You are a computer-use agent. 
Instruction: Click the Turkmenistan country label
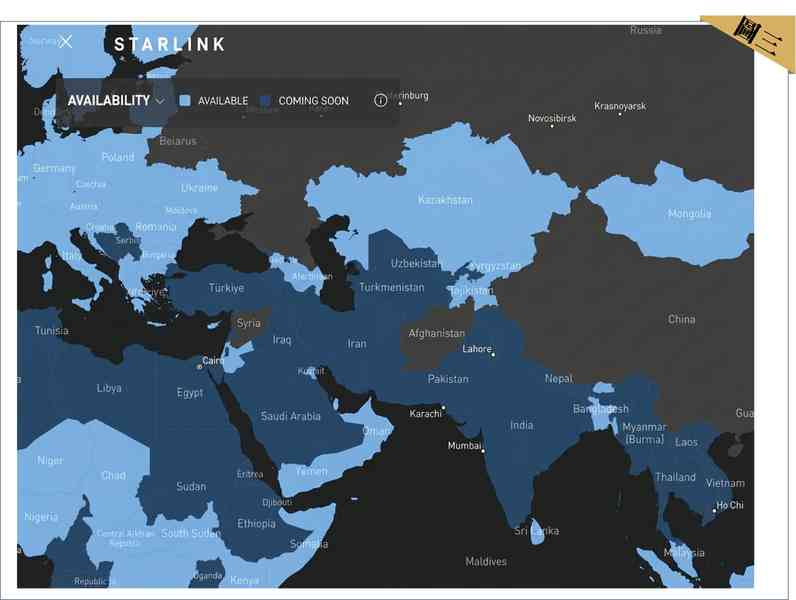[x=391, y=287]
